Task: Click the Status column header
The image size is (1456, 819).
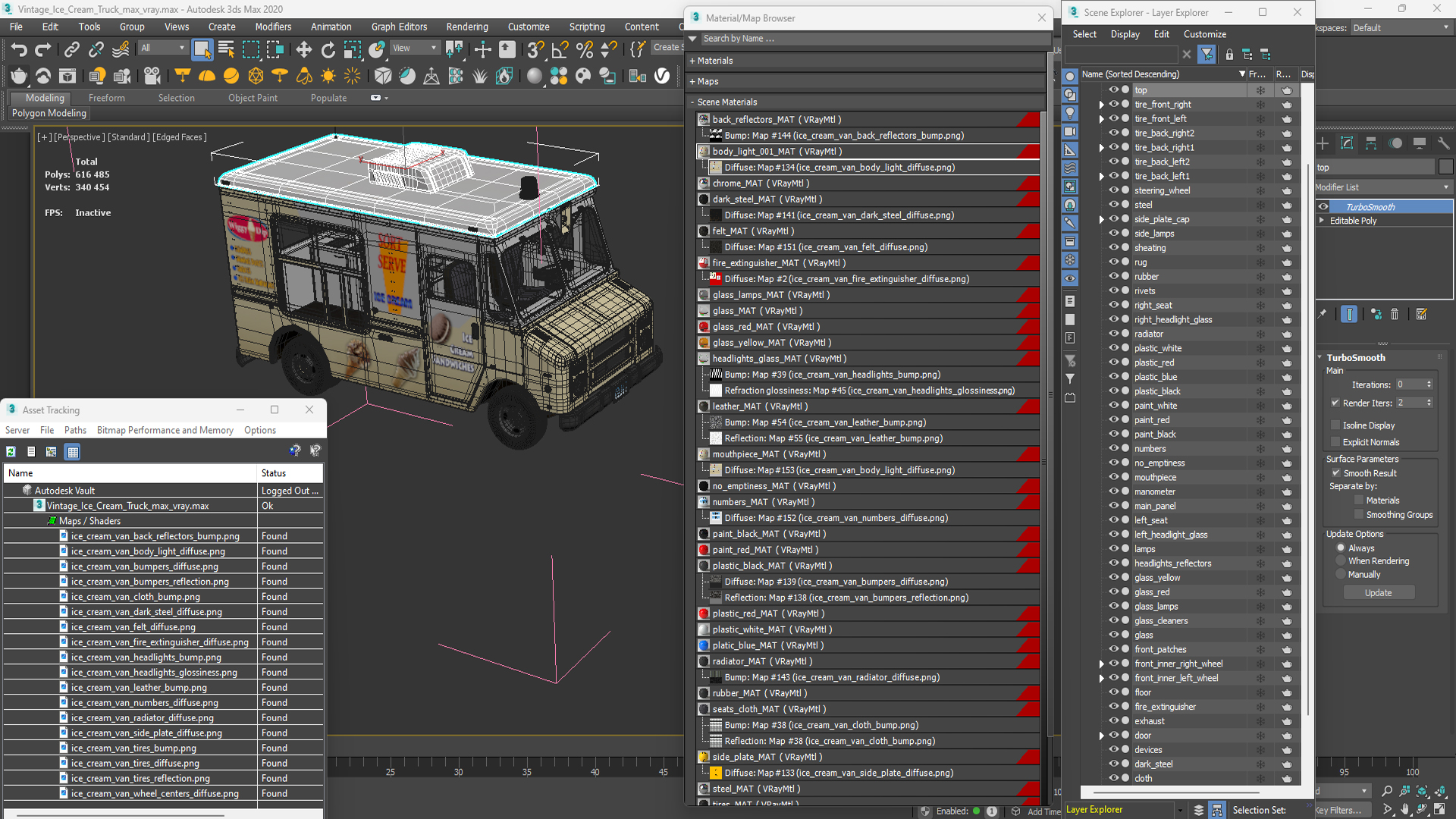Action: pyautogui.click(x=290, y=473)
